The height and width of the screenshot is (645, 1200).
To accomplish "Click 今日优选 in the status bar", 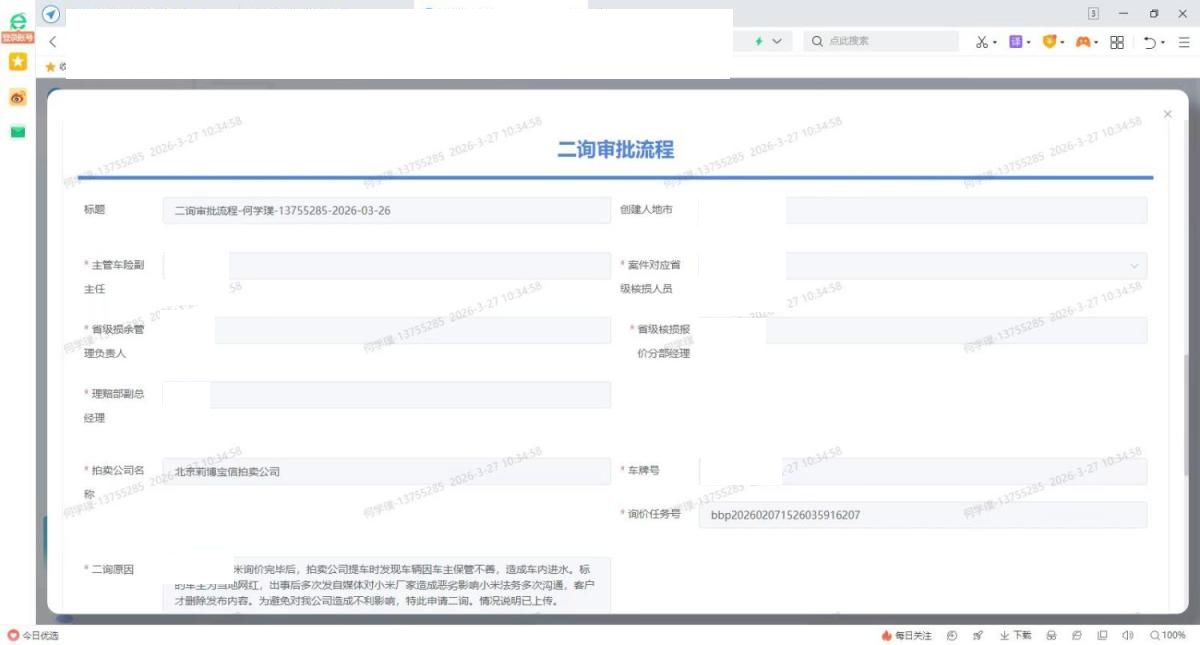I will coord(35,635).
